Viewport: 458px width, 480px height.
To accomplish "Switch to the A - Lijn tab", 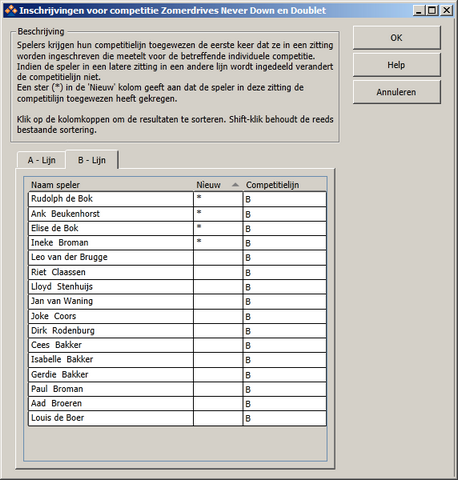I will pos(41,160).
